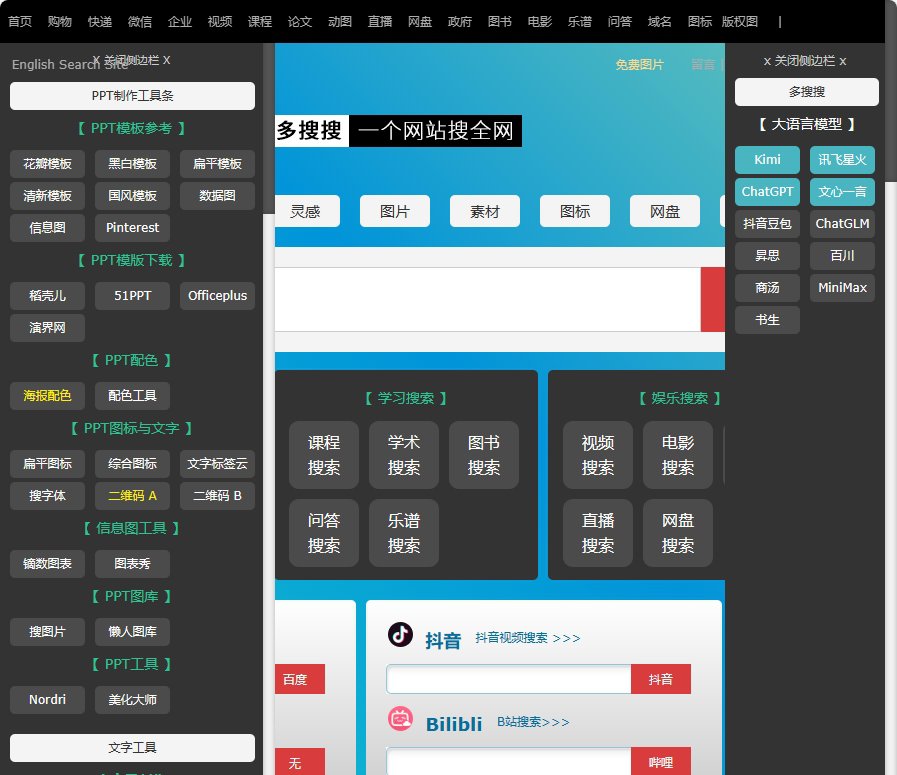897x775 pixels.
Task: Open the yellow 二维码 A button
Action: tap(132, 496)
